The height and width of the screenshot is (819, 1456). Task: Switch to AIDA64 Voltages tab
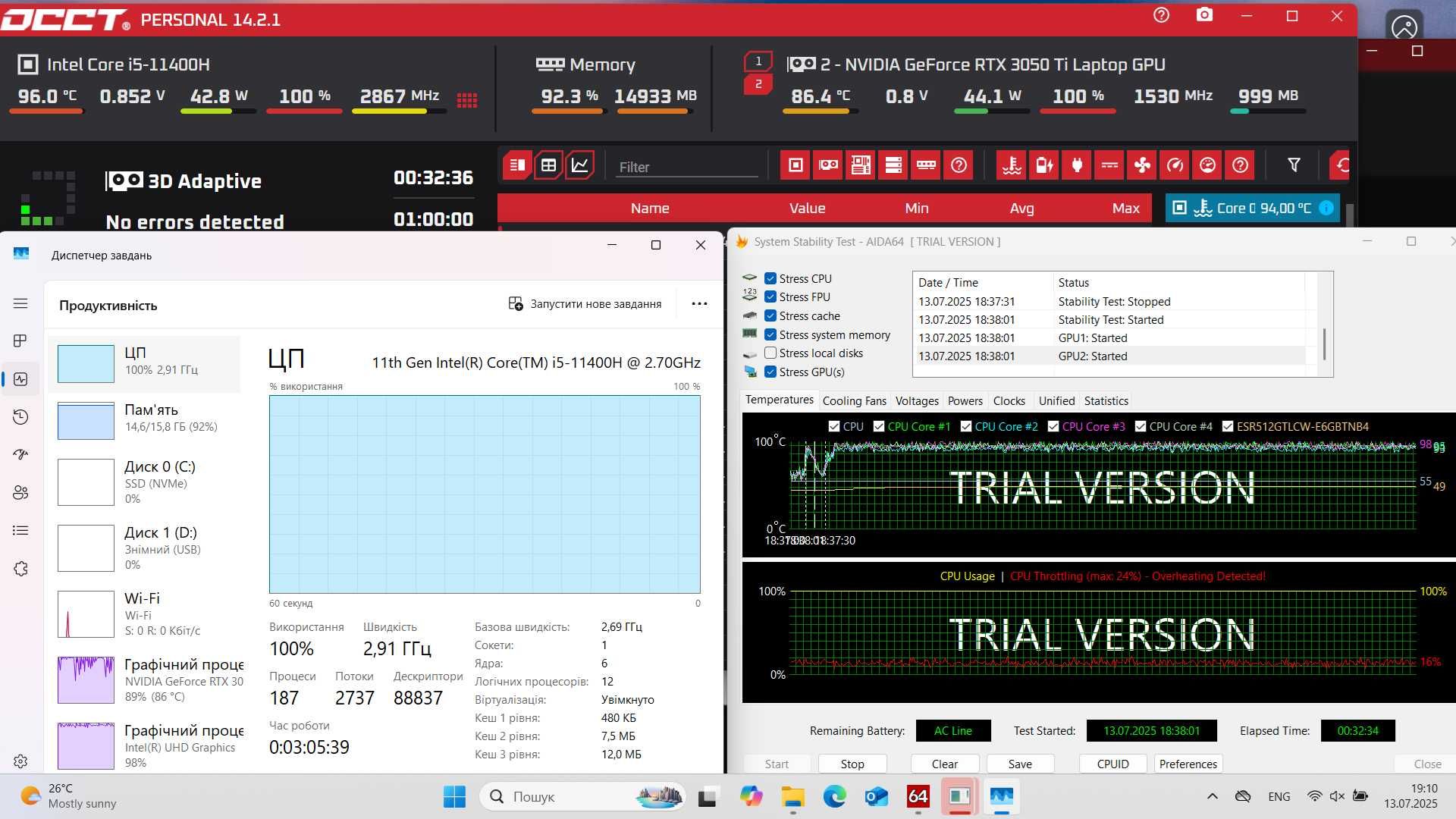pos(917,400)
